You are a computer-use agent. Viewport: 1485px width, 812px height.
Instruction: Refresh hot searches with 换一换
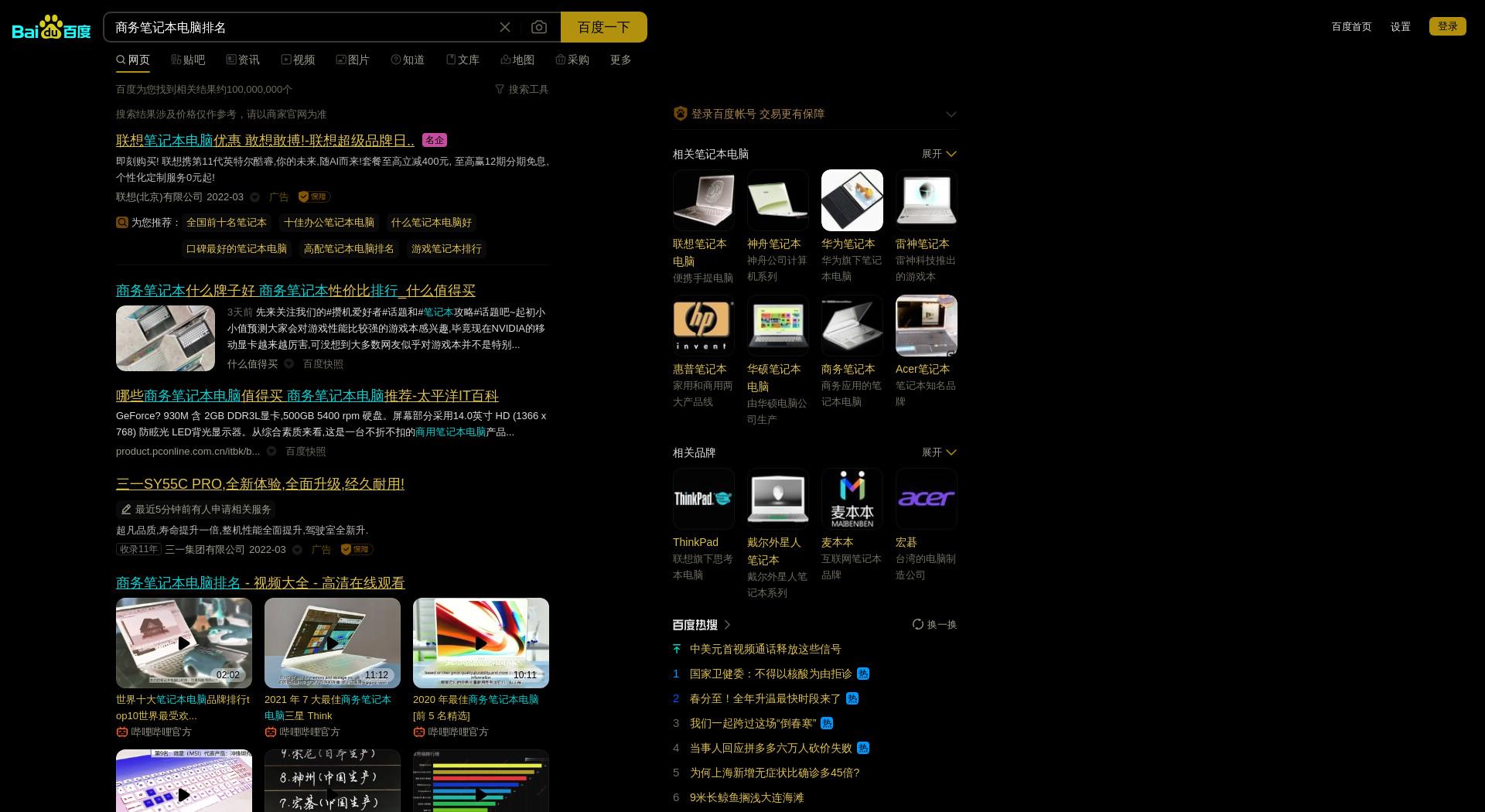pos(934,624)
